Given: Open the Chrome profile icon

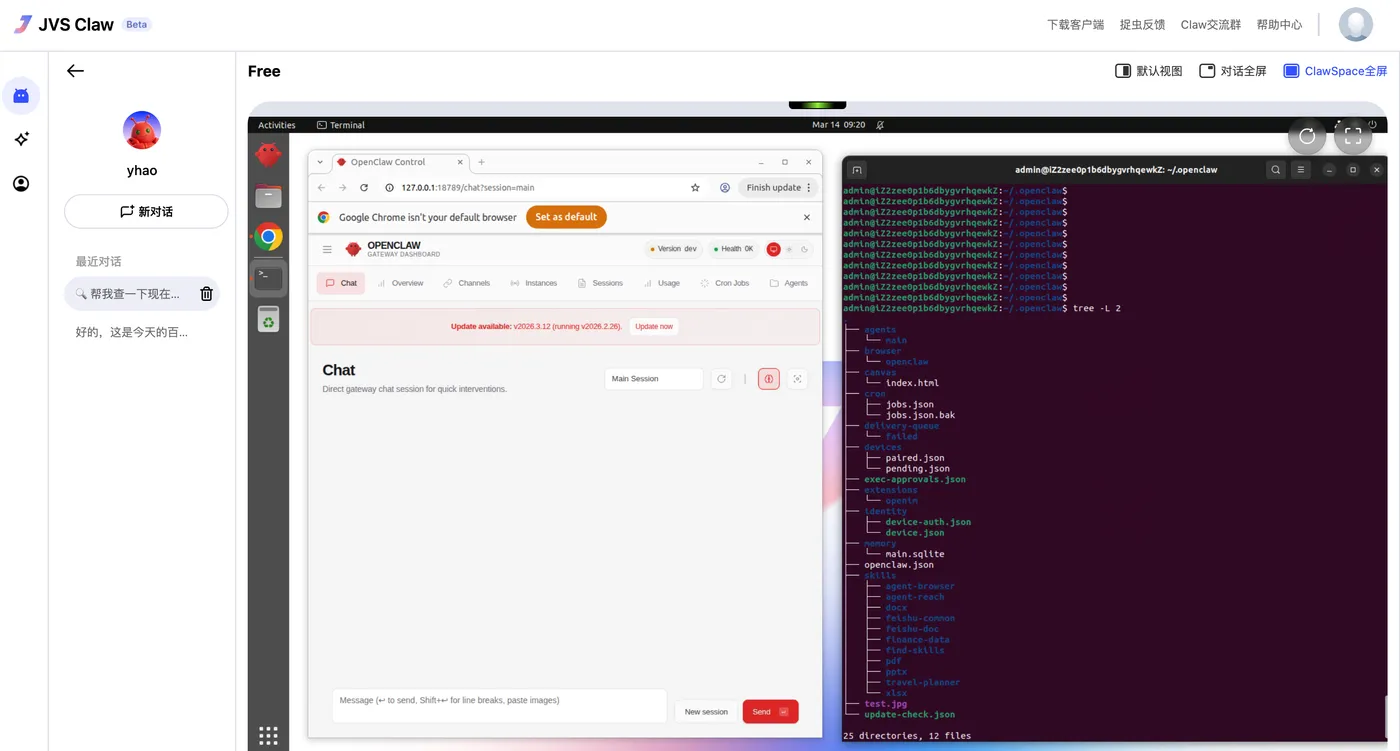Looking at the screenshot, I should tap(725, 187).
